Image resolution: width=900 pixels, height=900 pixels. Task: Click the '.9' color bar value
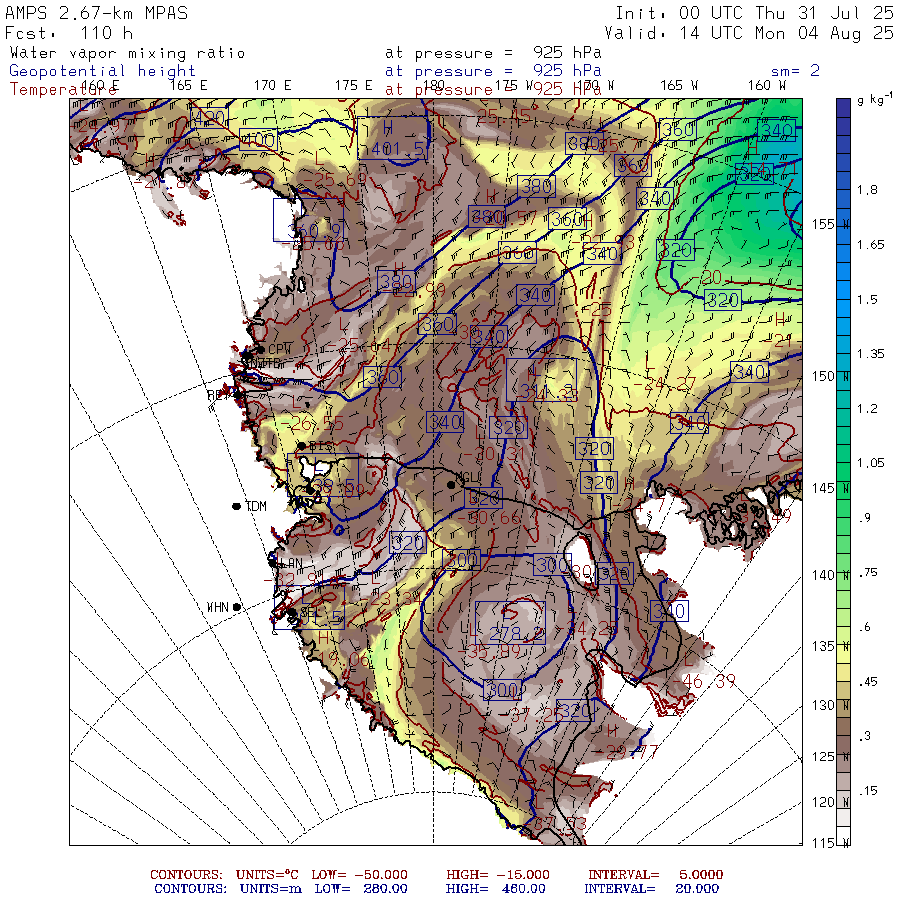tap(865, 517)
